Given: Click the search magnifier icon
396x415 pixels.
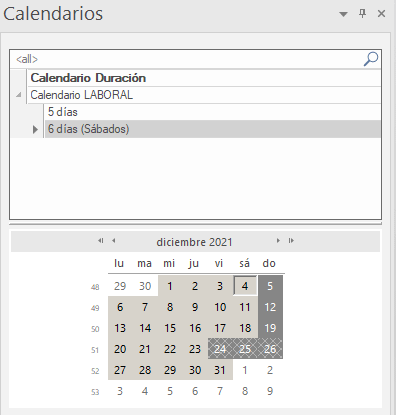Looking at the screenshot, I should [x=371, y=59].
